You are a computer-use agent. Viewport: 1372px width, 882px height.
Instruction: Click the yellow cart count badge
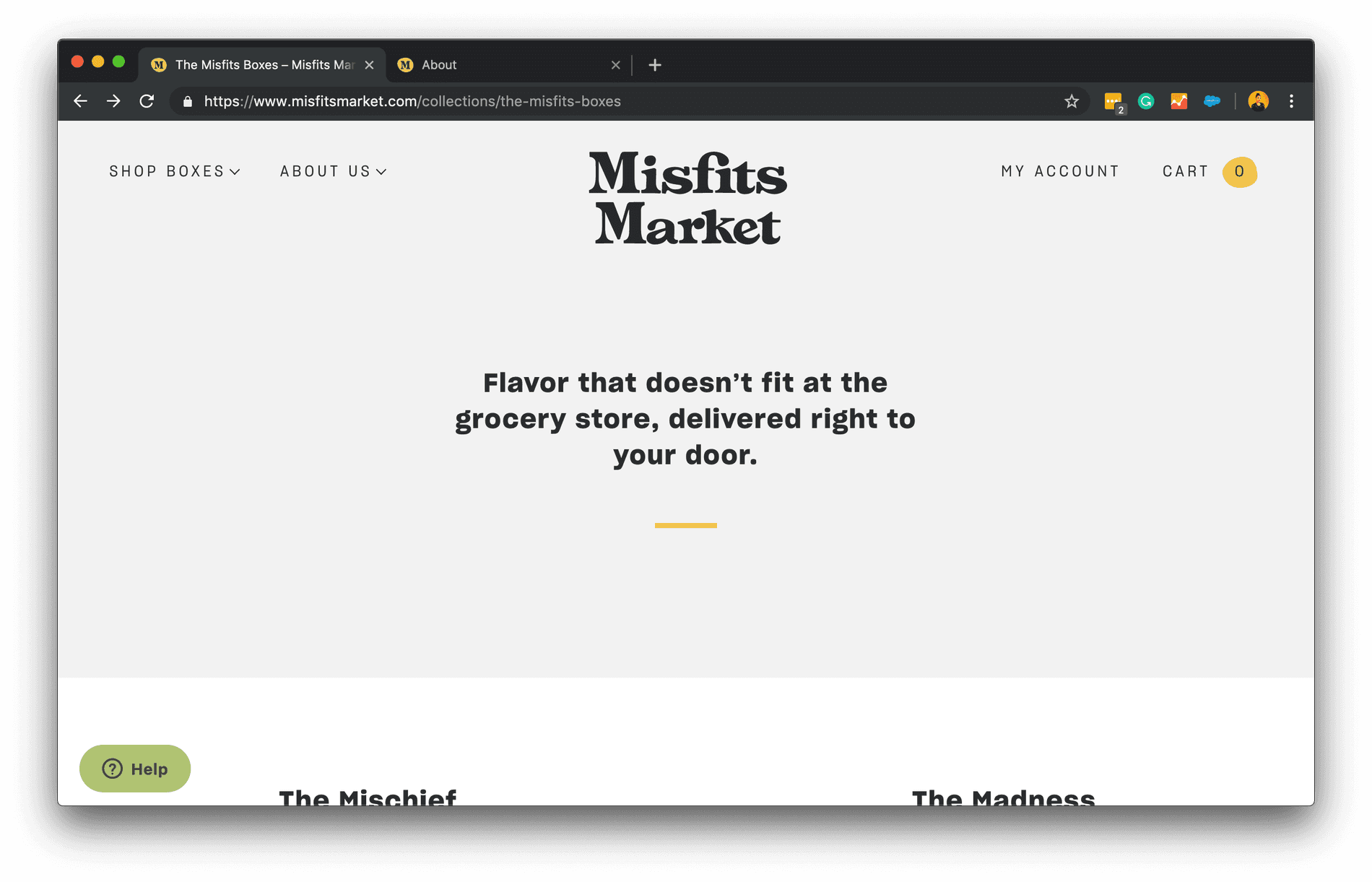pos(1240,172)
